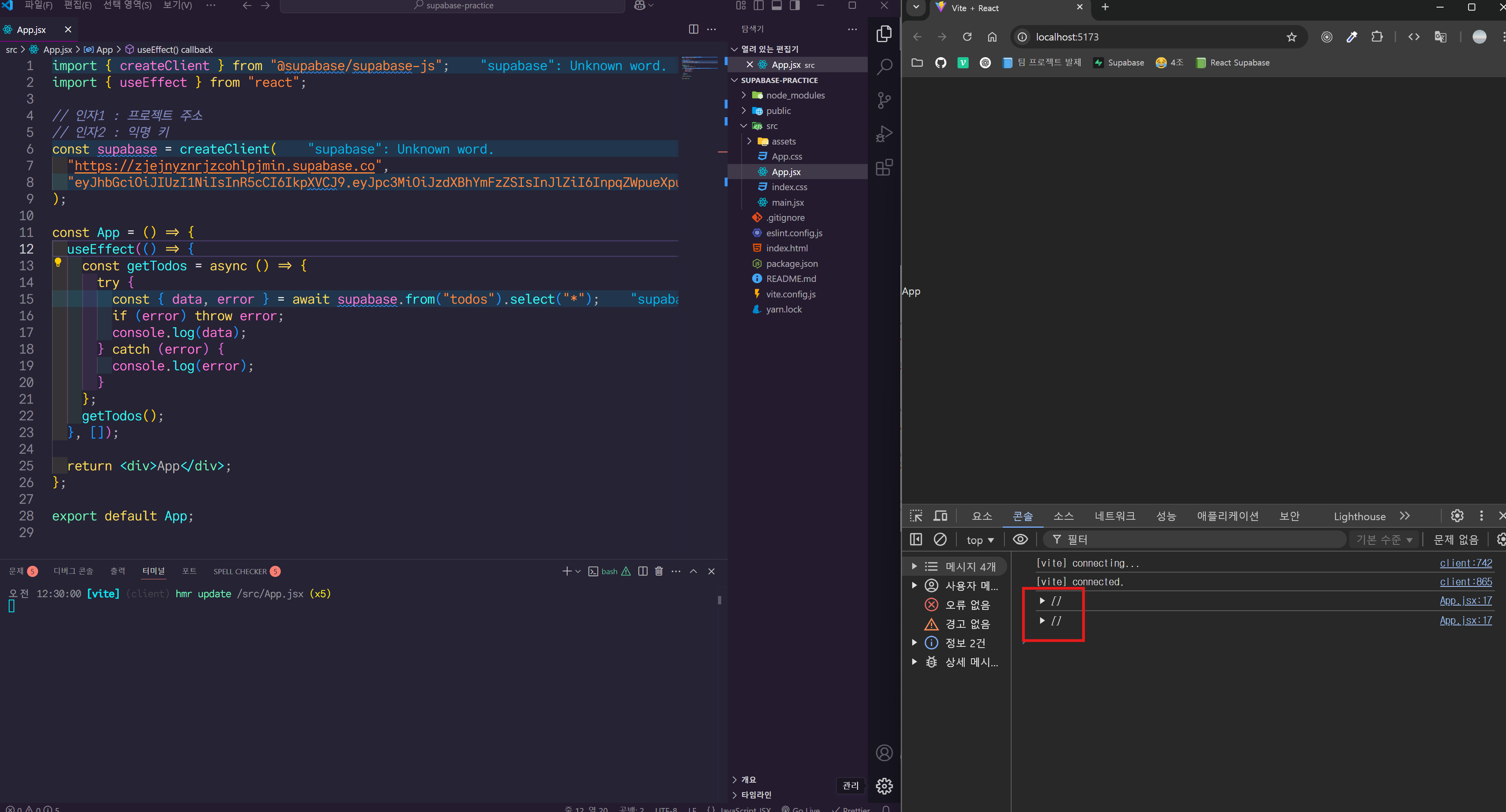Open the Source Control view in the activity bar
The image size is (1506, 812).
[884, 100]
